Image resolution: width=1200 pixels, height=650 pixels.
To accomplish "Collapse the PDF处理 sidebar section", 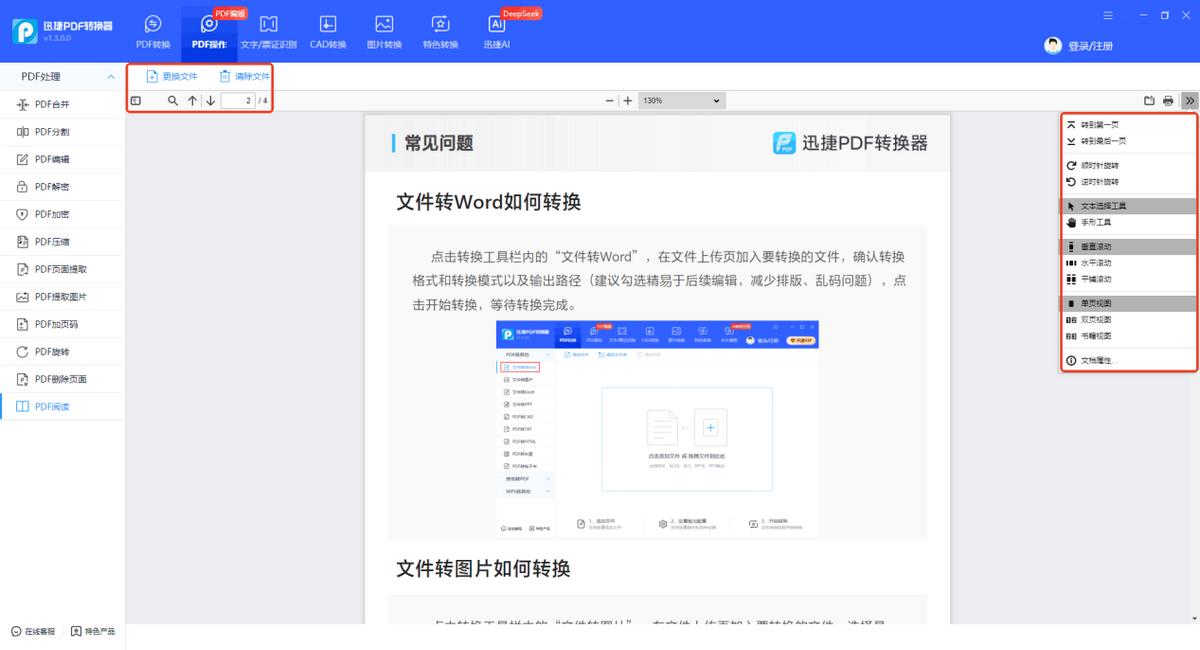I will click(110, 76).
